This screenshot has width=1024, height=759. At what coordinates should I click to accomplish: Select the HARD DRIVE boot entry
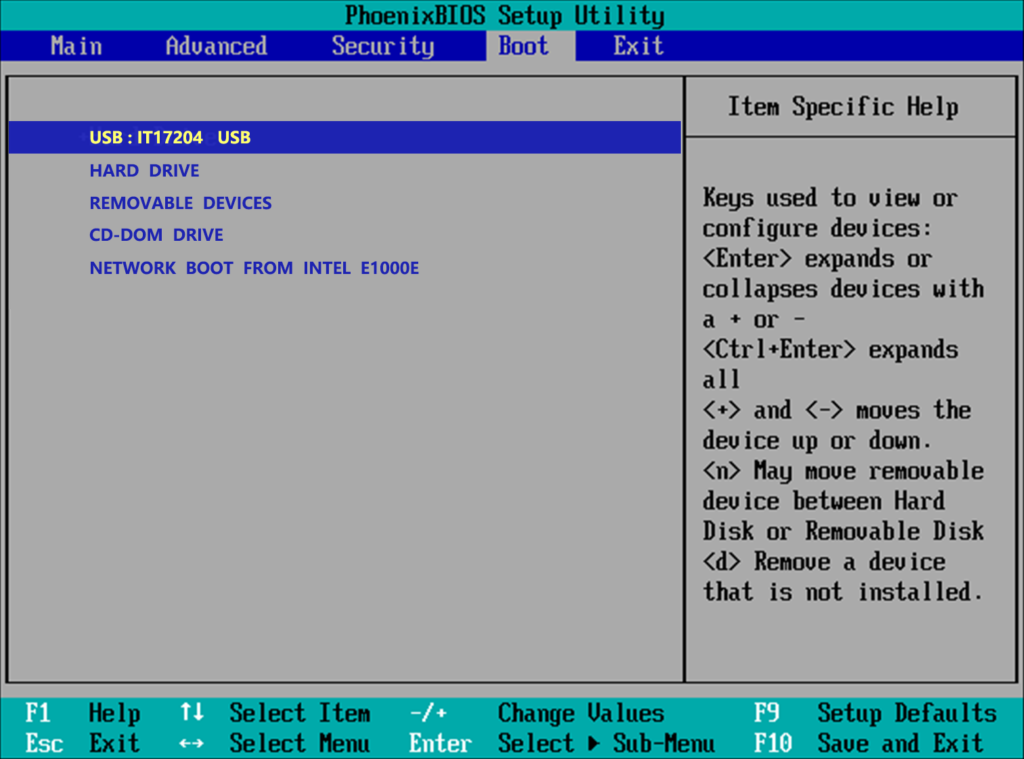[x=144, y=170]
